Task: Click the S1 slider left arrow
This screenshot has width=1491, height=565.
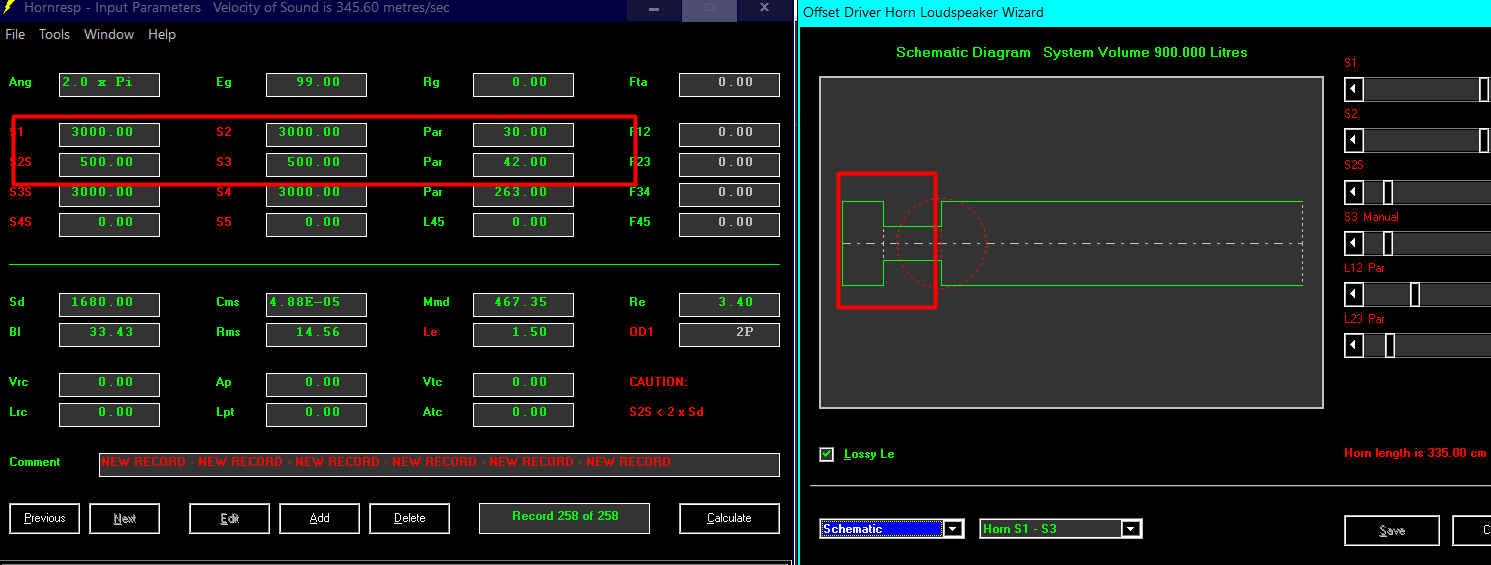Action: [x=1354, y=89]
